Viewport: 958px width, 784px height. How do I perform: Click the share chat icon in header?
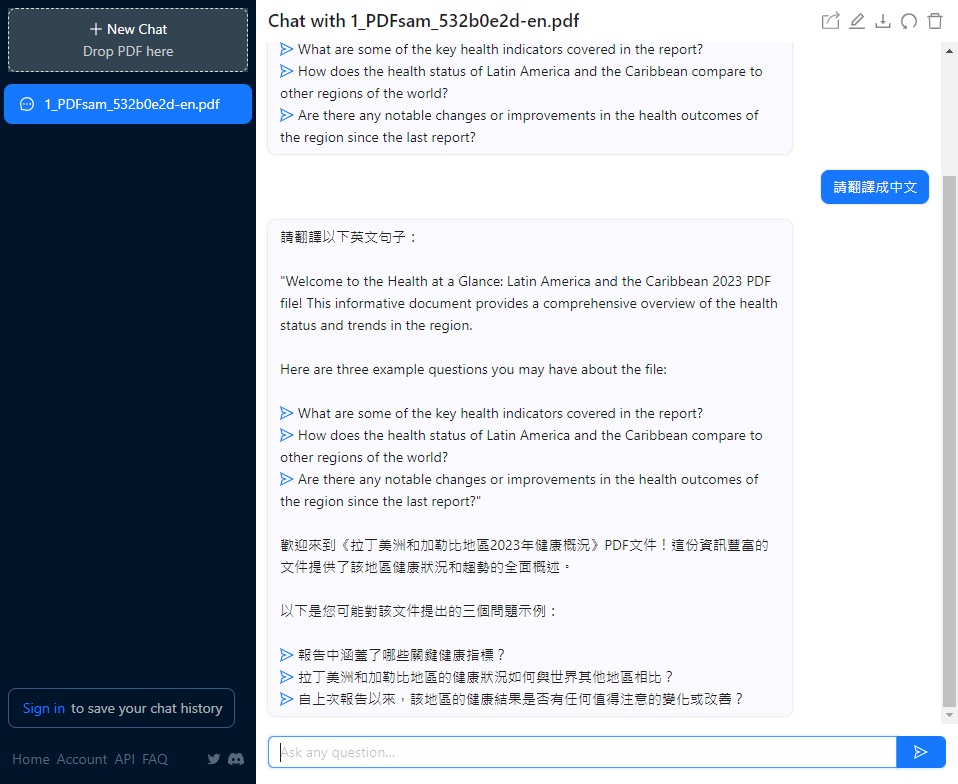pyautogui.click(x=830, y=21)
